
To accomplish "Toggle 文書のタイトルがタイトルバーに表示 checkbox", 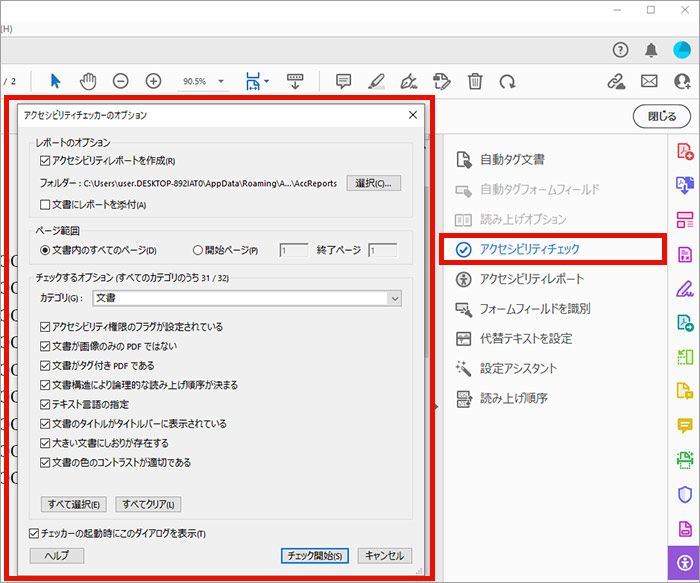I will click(45, 424).
